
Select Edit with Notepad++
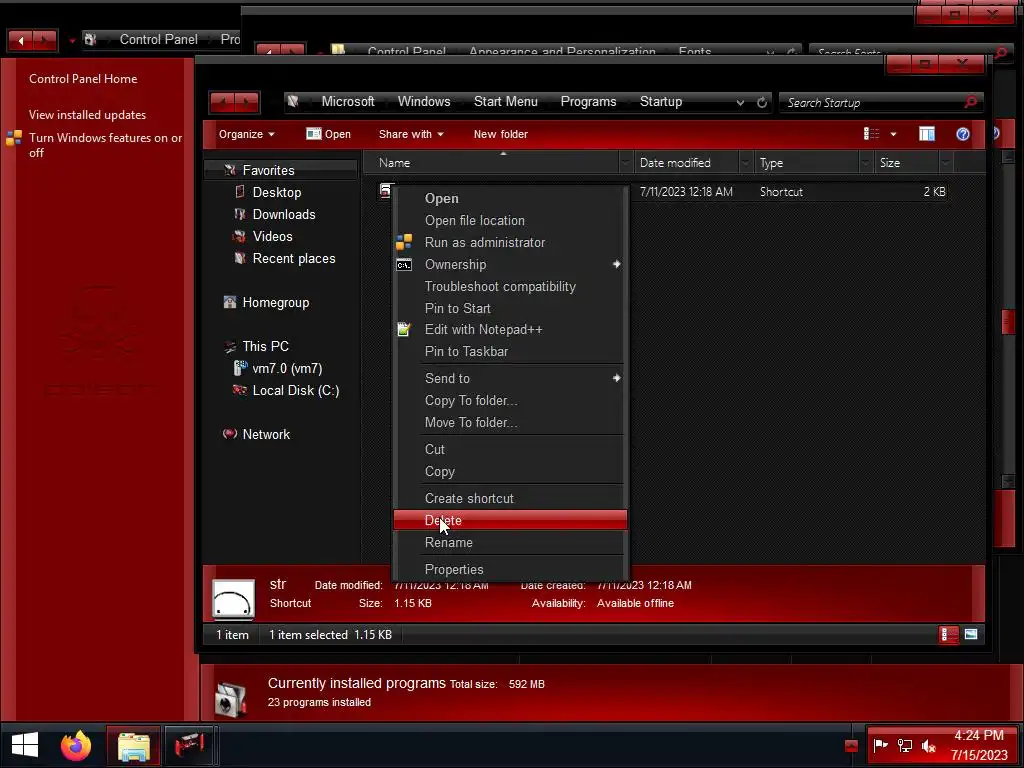coord(510,330)
